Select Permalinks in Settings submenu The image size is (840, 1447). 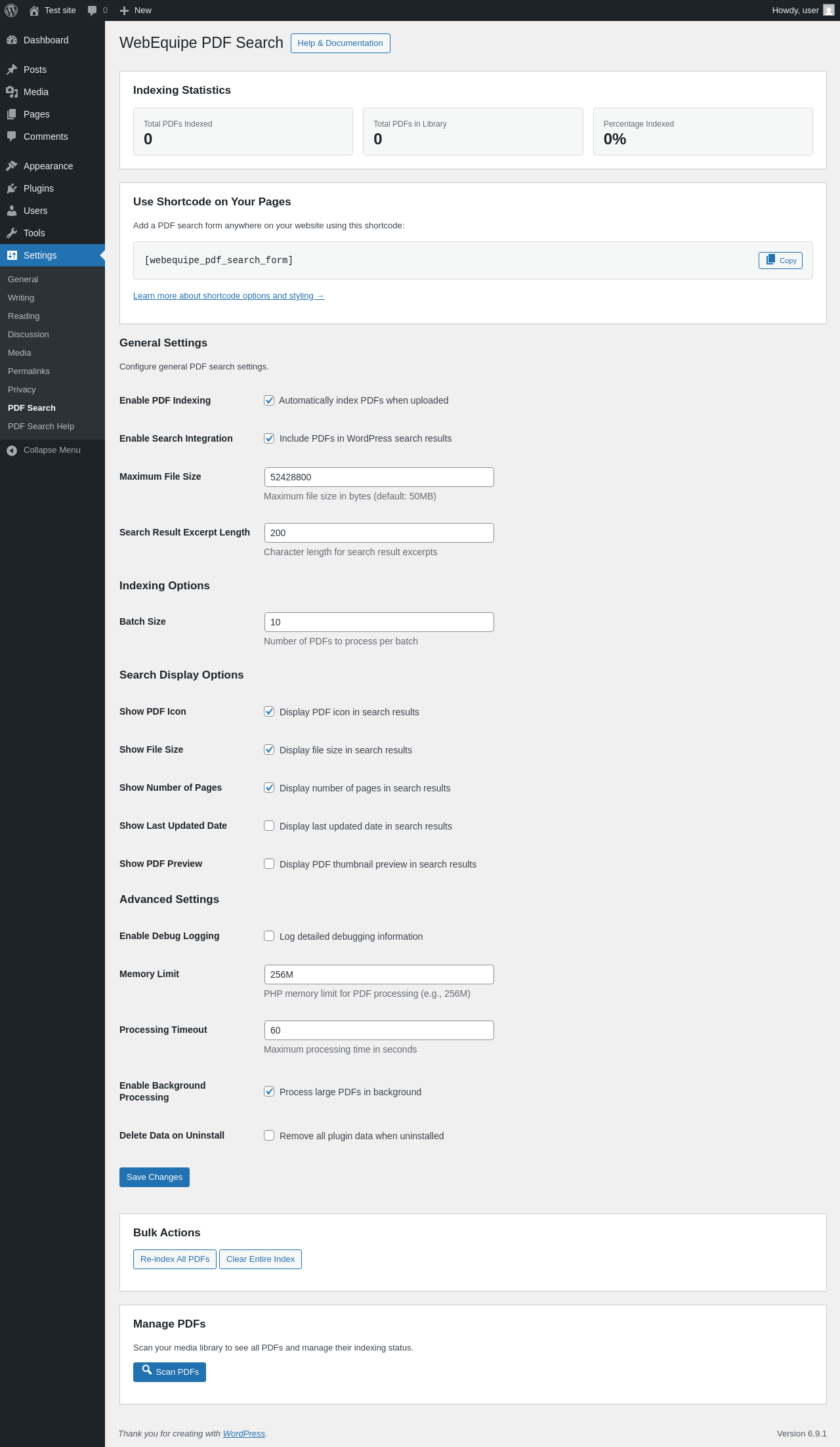tap(29, 371)
